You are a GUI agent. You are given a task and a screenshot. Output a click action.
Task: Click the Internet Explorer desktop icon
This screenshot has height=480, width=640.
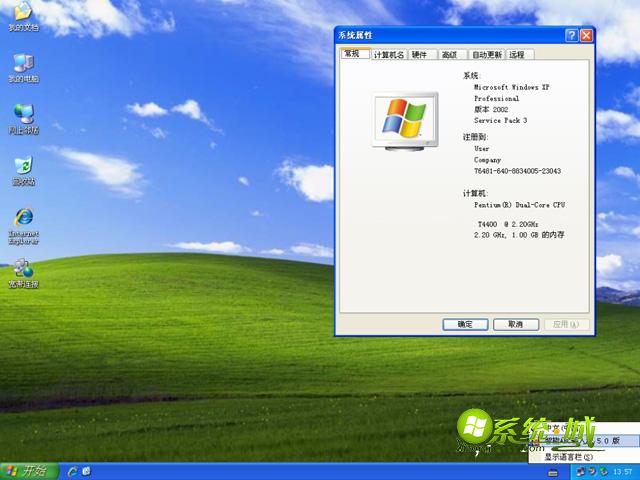click(23, 226)
